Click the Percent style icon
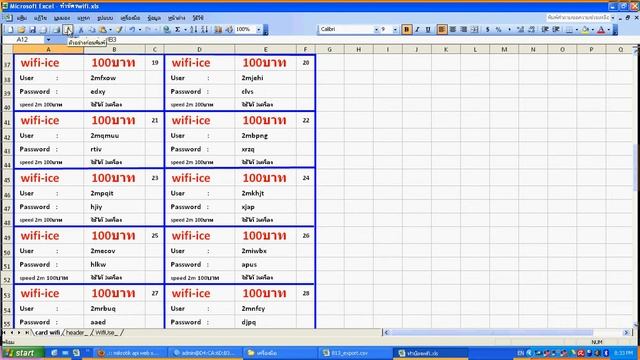Screen dimensions: 640x360 [498, 29]
